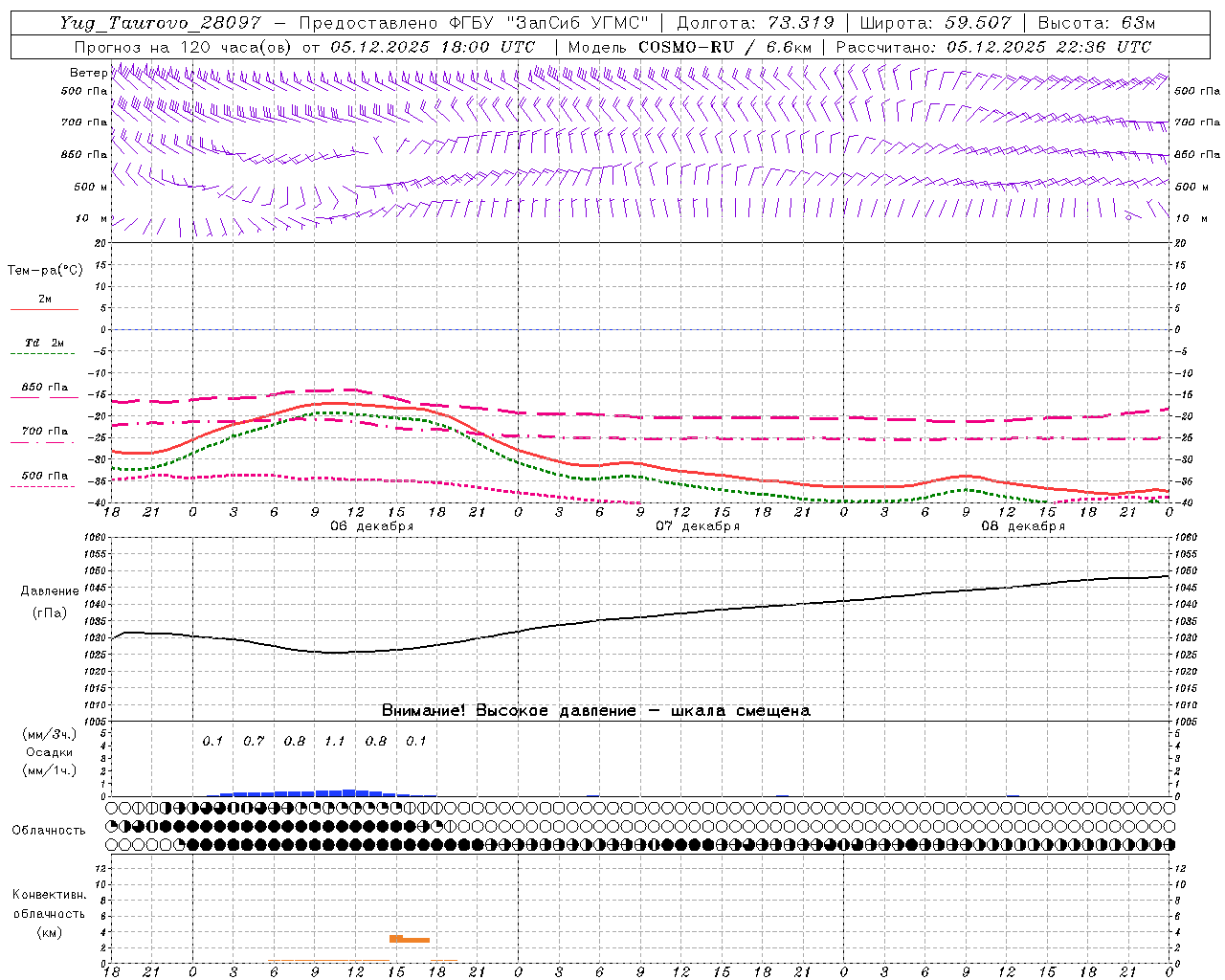
Task: Click last circle in bottom cloudiness row
Action: click(1169, 844)
